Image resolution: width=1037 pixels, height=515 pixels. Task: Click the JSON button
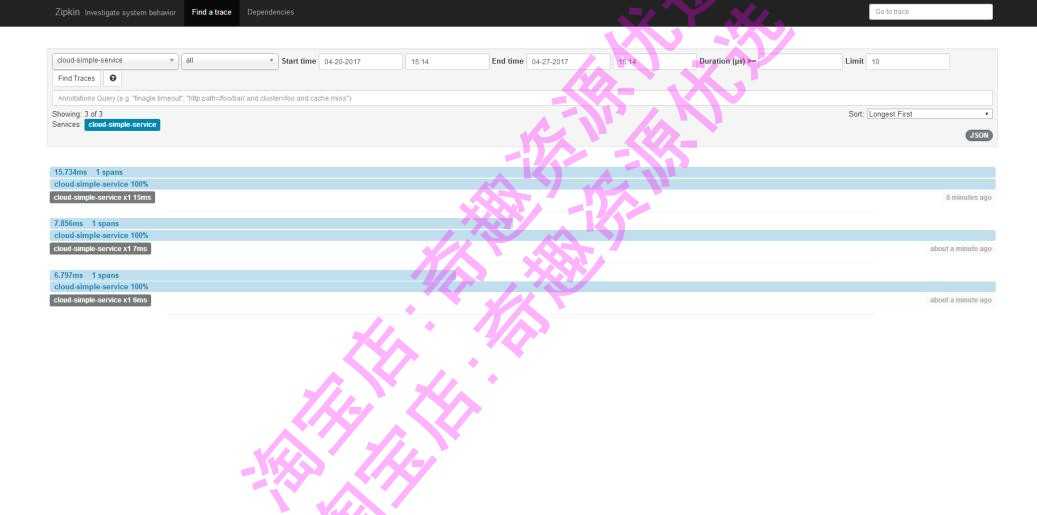(x=979, y=136)
